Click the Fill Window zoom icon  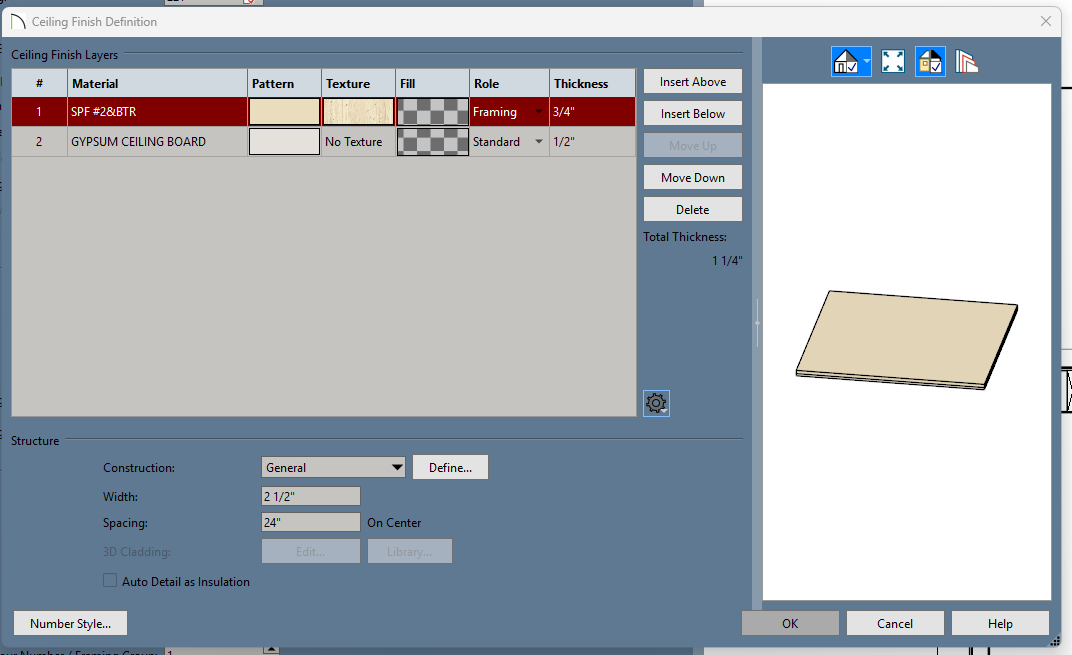[x=893, y=62]
